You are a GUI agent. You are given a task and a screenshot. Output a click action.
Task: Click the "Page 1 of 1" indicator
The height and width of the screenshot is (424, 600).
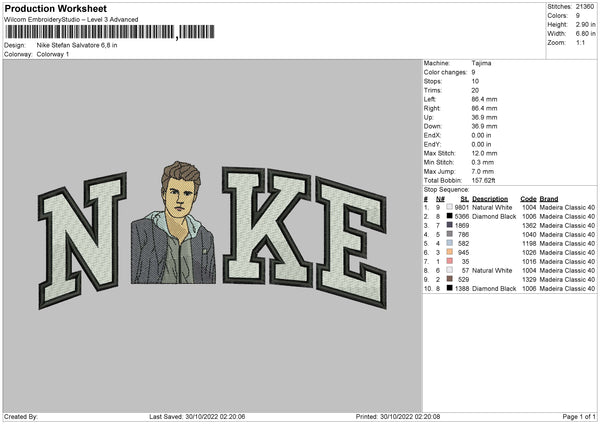(x=579, y=416)
